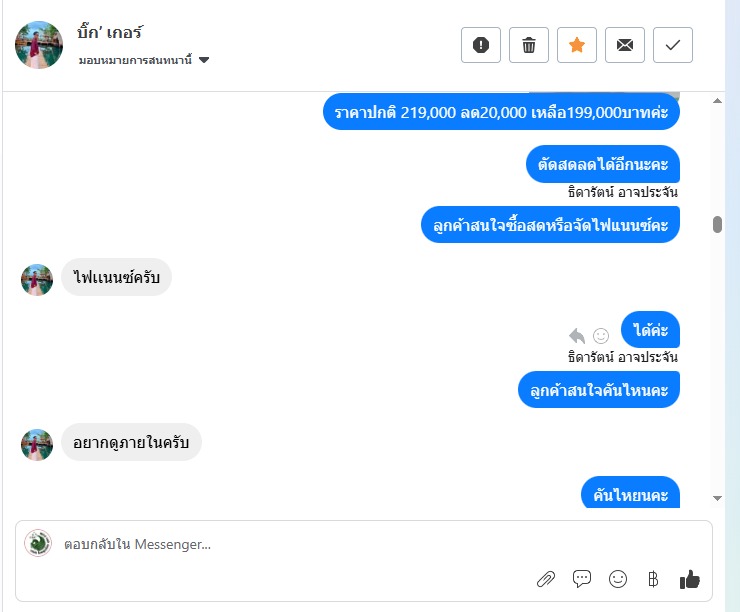Click the scroll-down arrow in the chat
Viewport: 740px width, 612px height.
coord(717,497)
